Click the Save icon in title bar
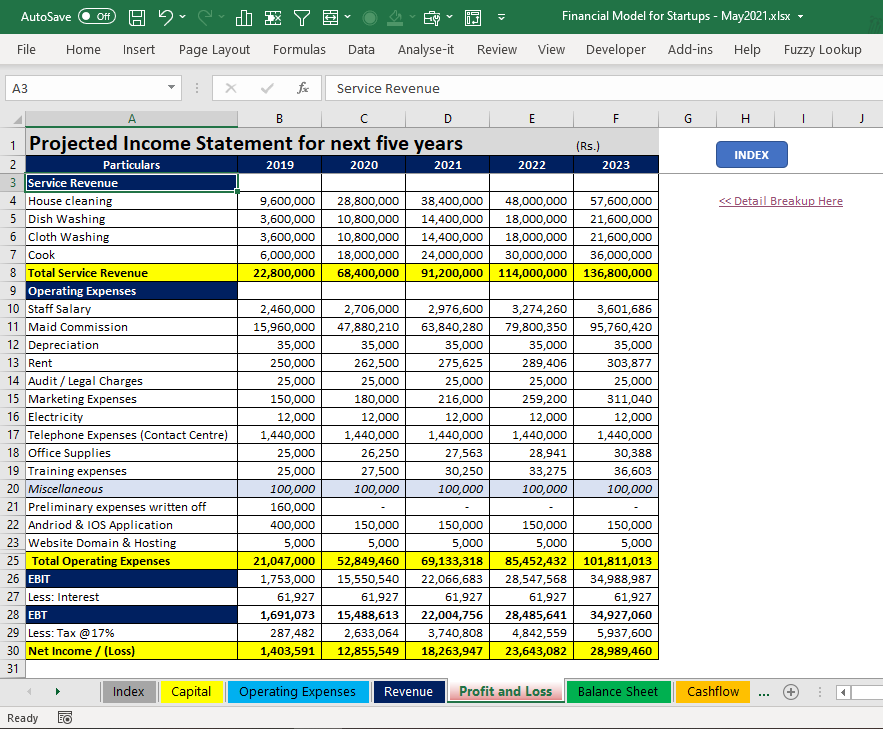The width and height of the screenshot is (883, 729). [x=137, y=17]
